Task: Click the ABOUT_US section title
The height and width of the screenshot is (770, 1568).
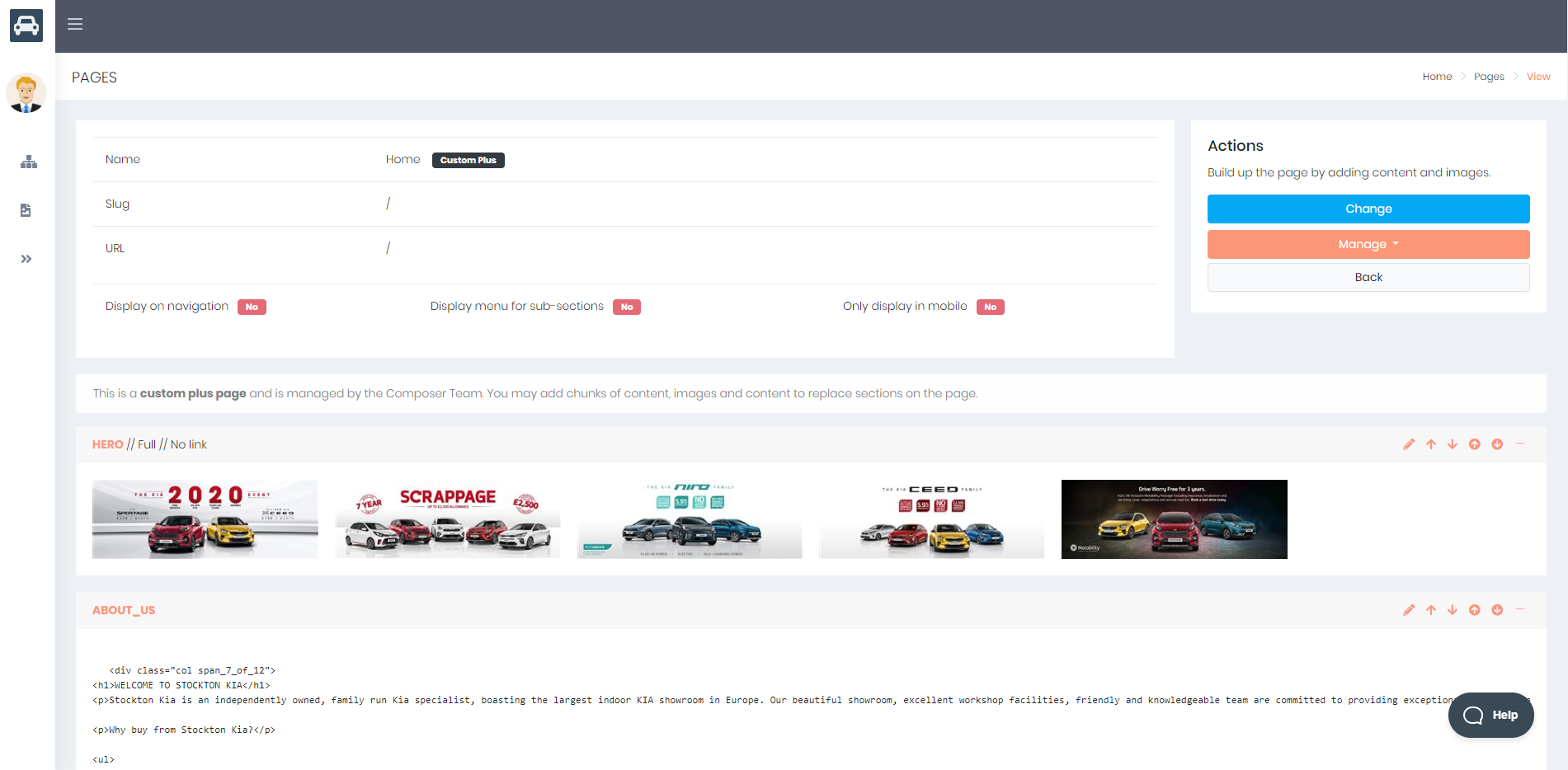Action: tap(124, 610)
